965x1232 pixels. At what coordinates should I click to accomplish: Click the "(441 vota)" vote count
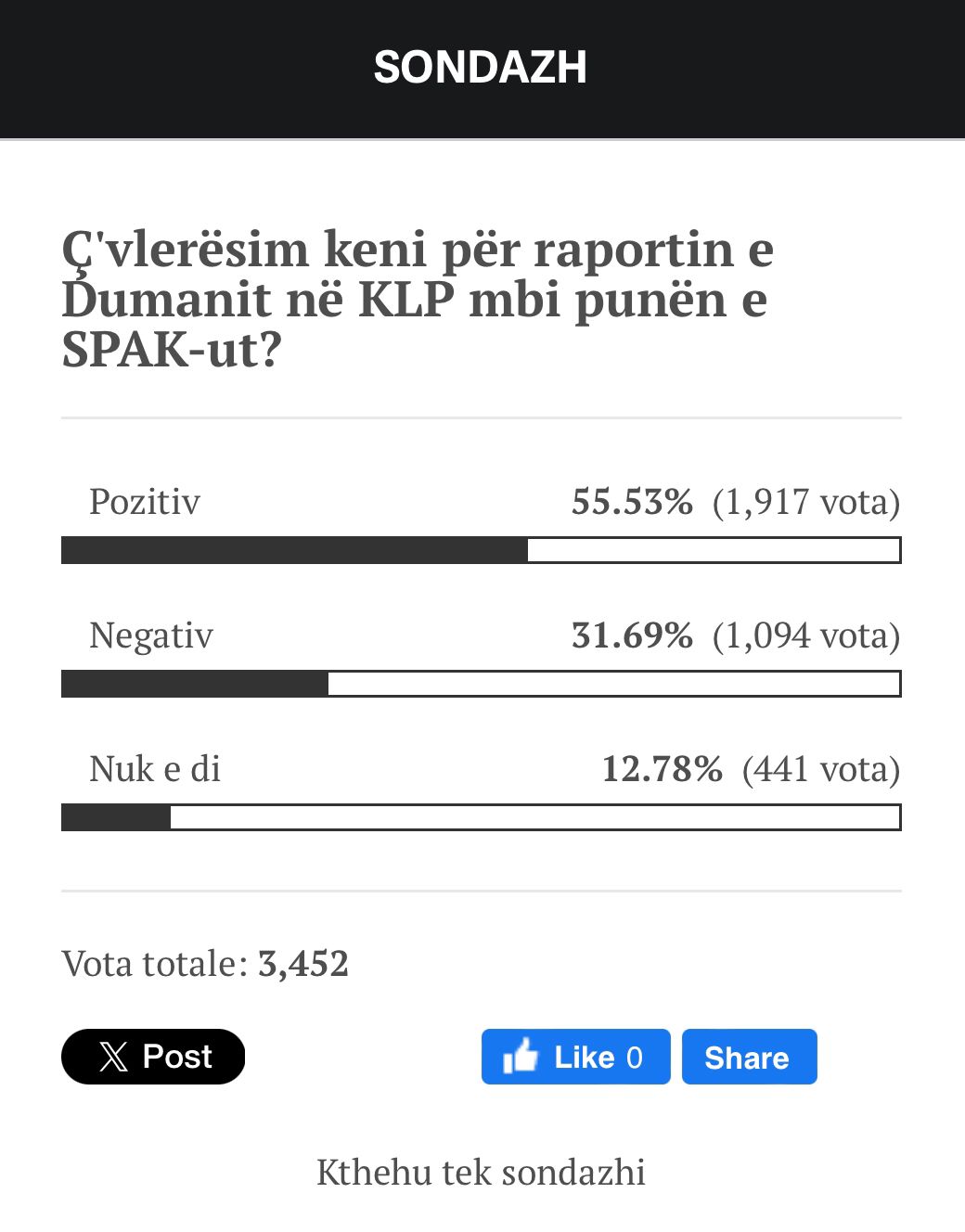(821, 769)
